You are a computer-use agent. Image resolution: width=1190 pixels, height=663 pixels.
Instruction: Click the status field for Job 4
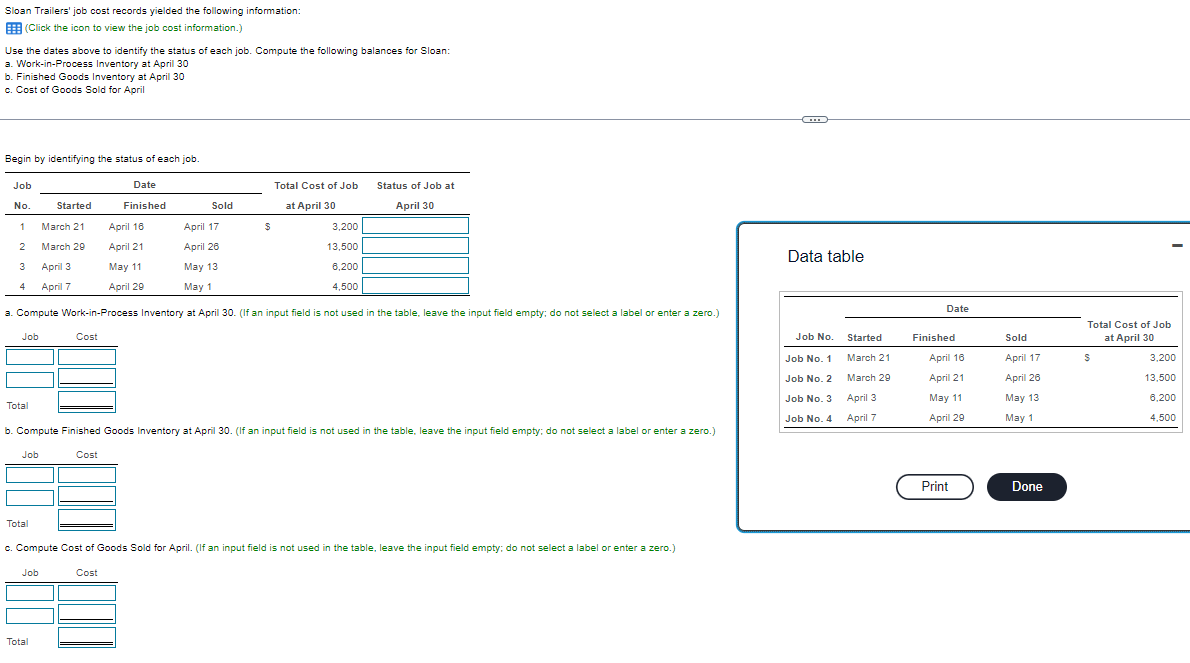pos(415,285)
